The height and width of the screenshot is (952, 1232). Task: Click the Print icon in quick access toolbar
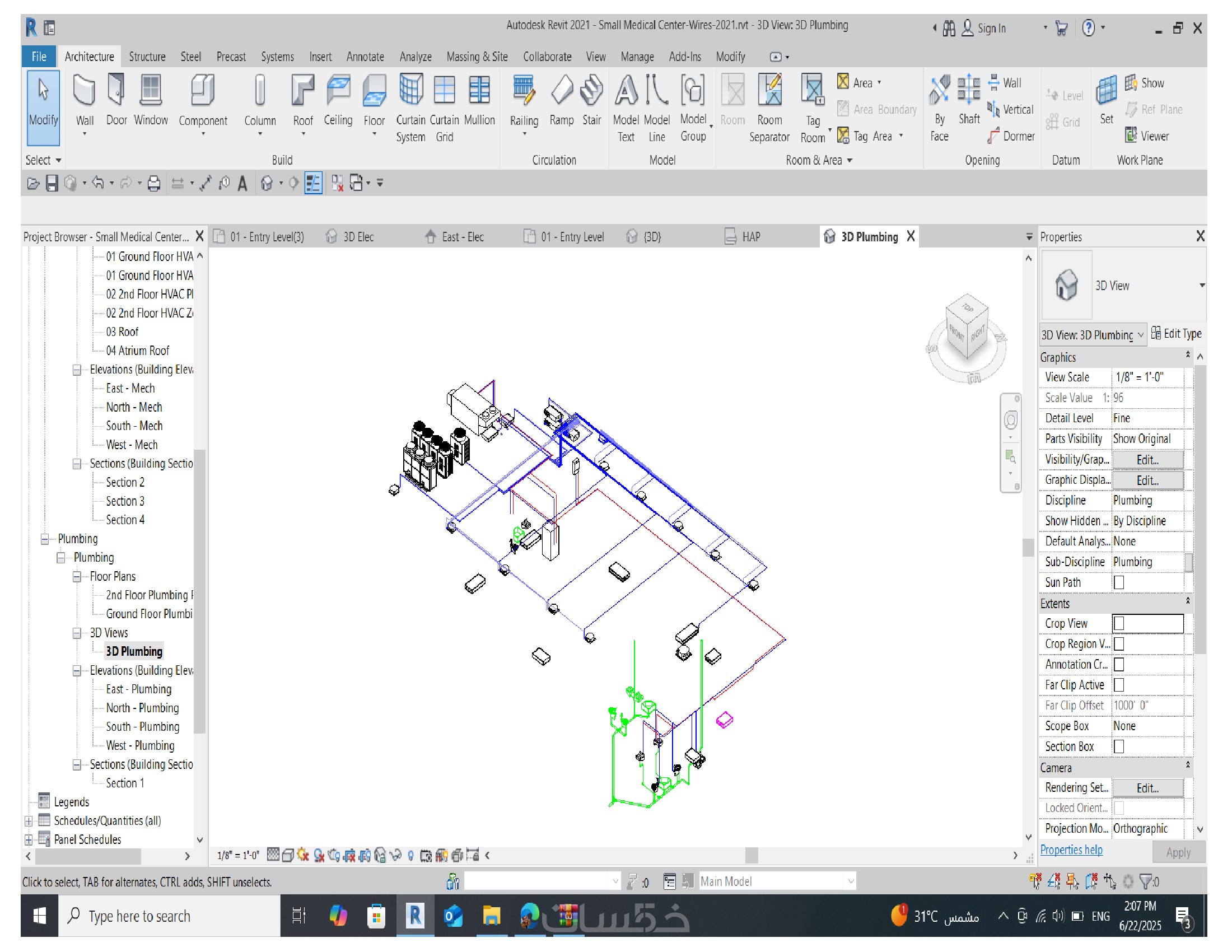click(x=153, y=183)
